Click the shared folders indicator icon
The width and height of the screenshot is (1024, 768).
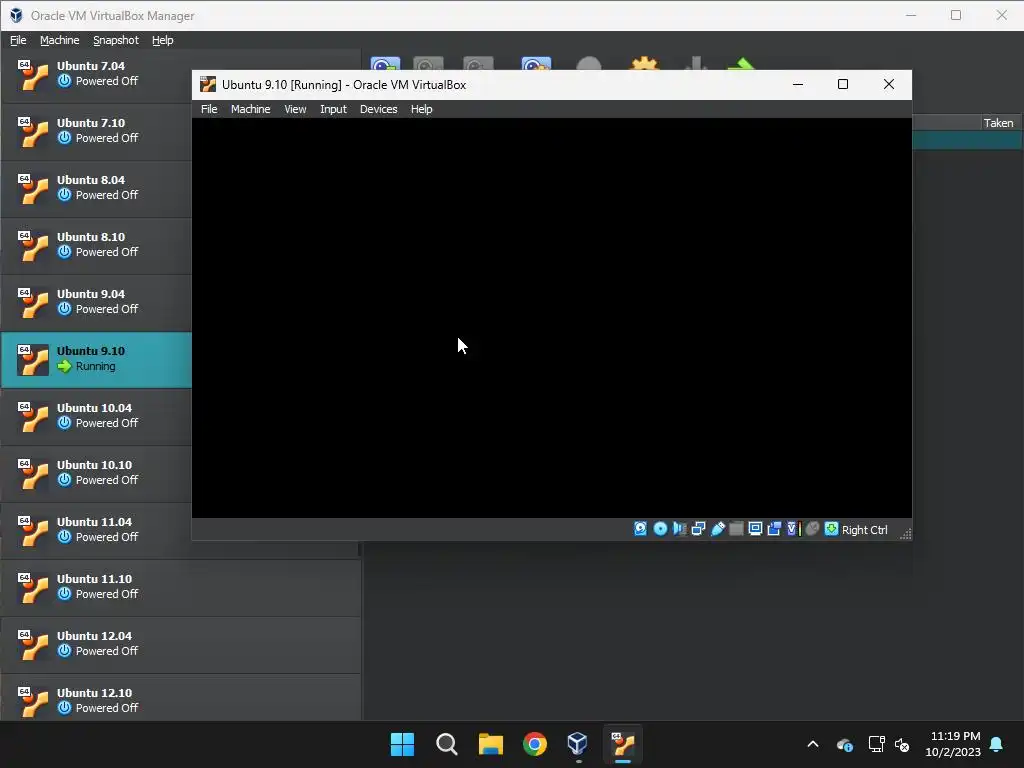[736, 529]
